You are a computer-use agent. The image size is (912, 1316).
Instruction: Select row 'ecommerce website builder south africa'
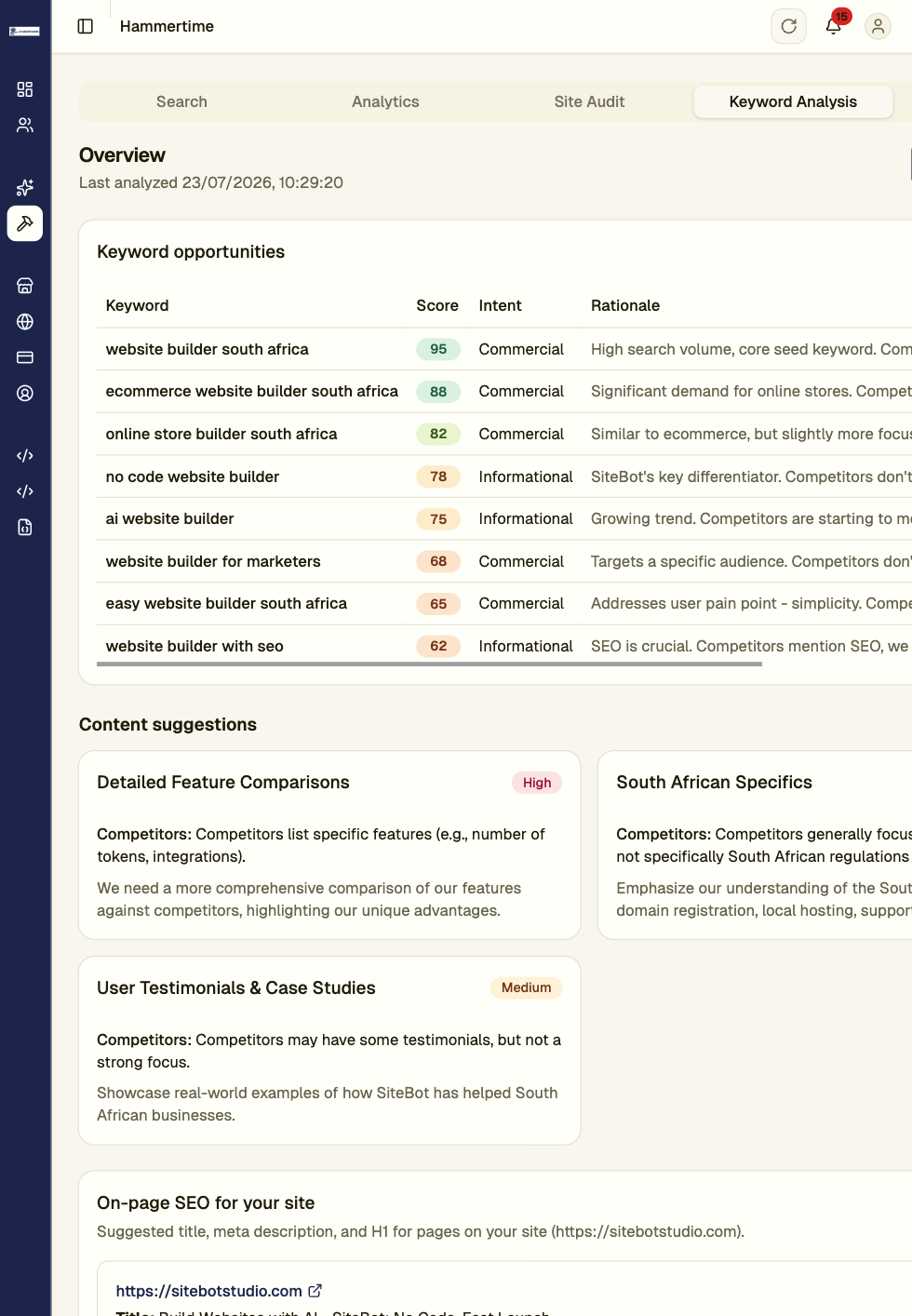point(504,392)
